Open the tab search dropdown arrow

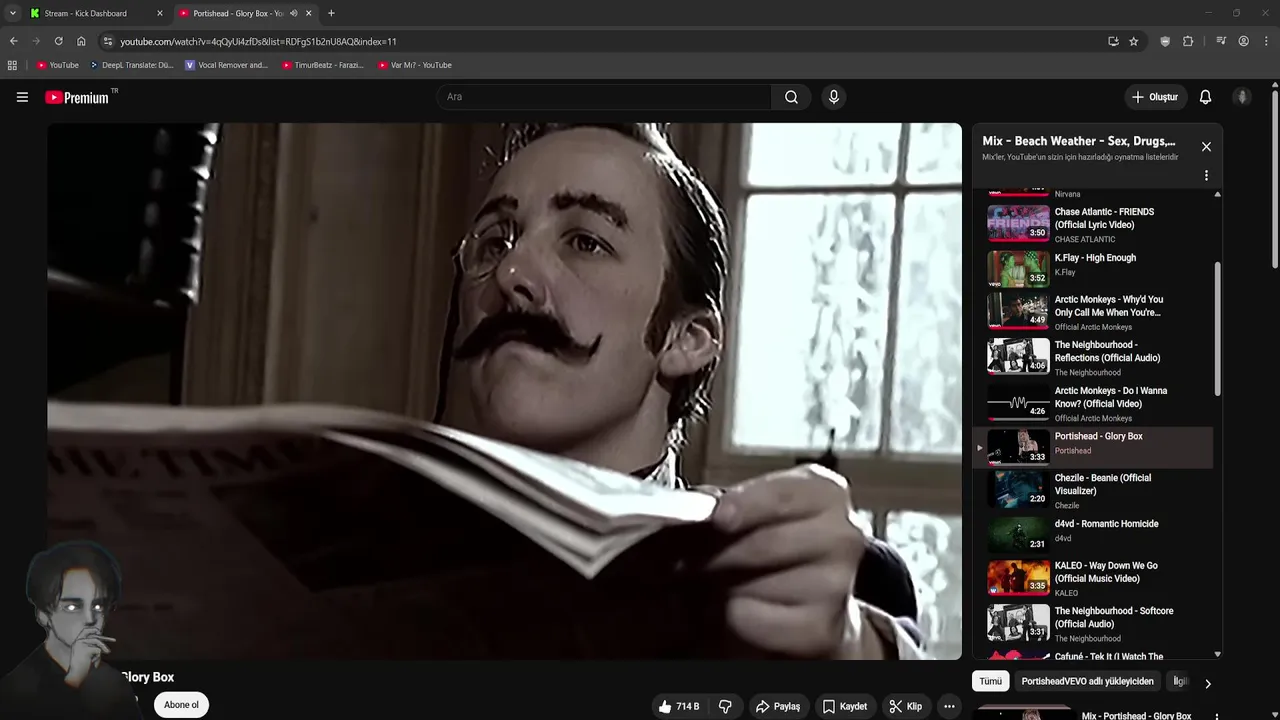tap(12, 13)
